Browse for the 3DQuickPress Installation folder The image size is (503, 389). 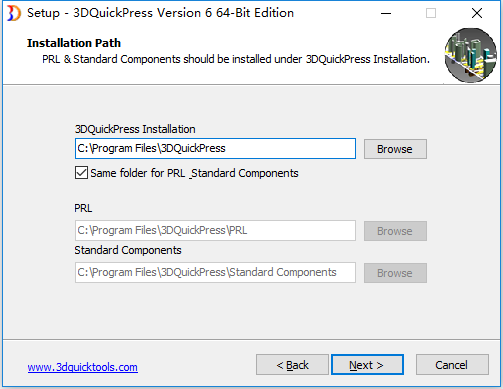point(395,149)
